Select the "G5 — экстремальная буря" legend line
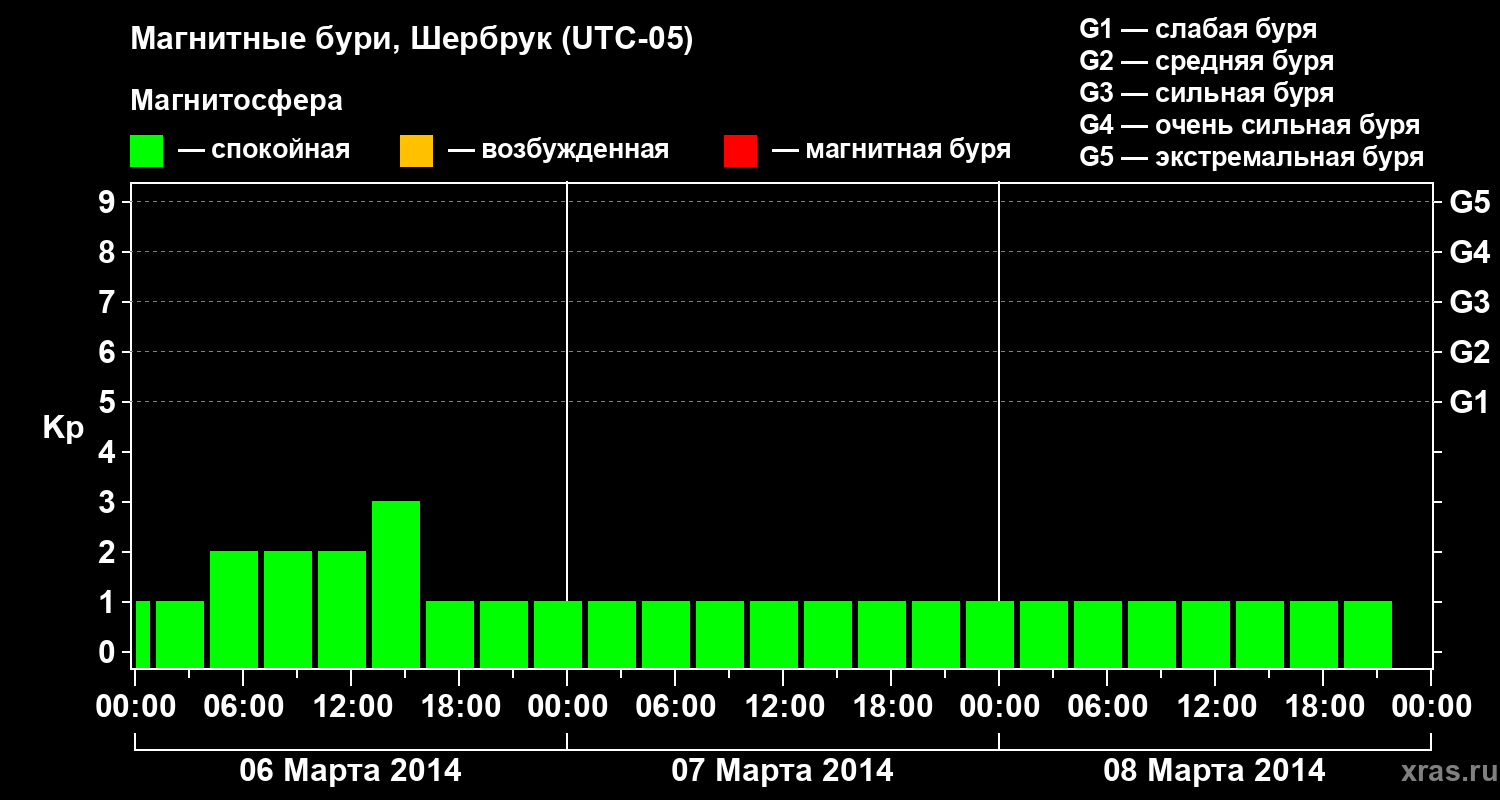Image resolution: width=1500 pixels, height=800 pixels. point(1252,157)
